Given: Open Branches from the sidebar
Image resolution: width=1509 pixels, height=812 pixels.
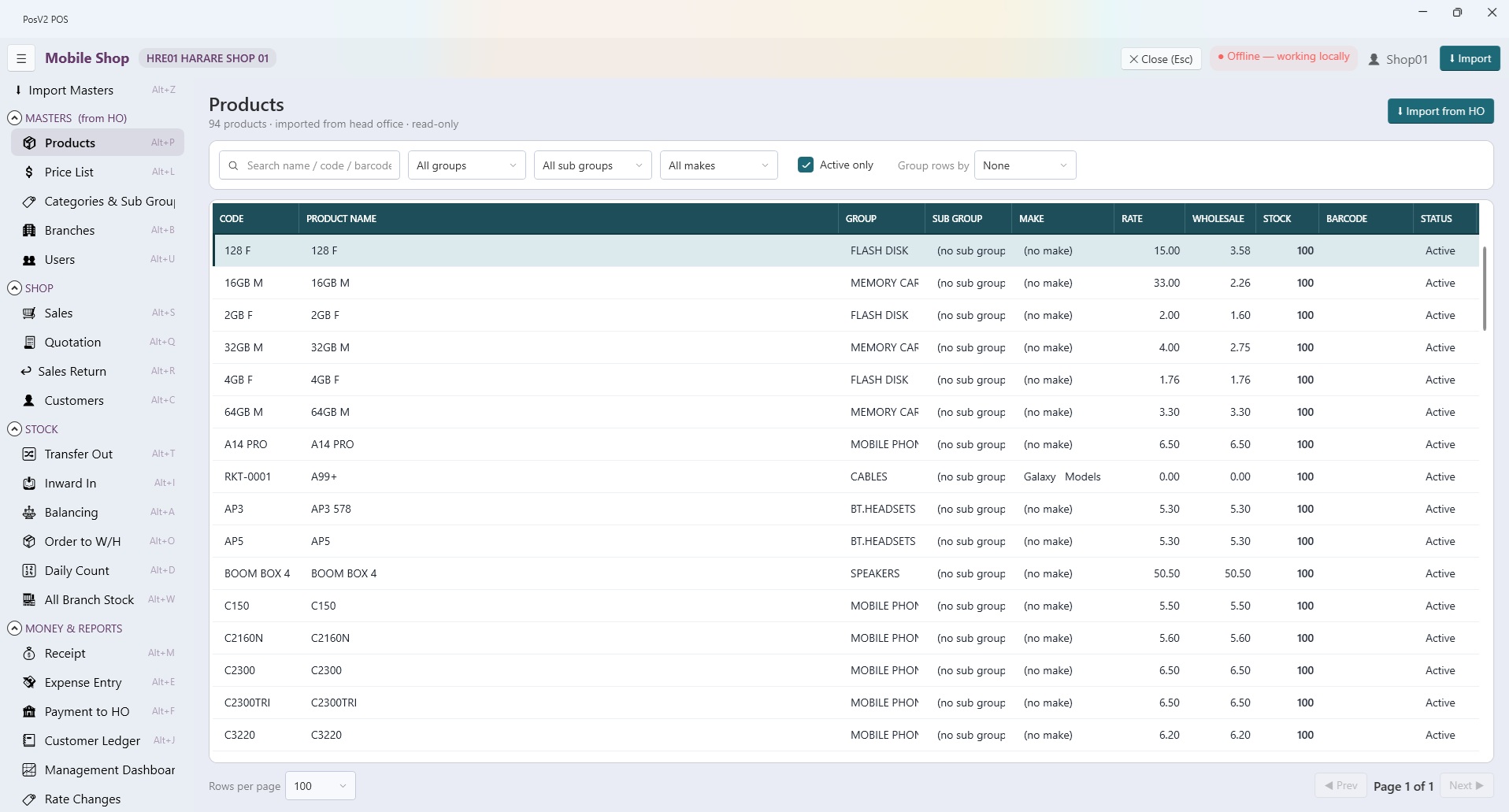Looking at the screenshot, I should pyautogui.click(x=98, y=230).
